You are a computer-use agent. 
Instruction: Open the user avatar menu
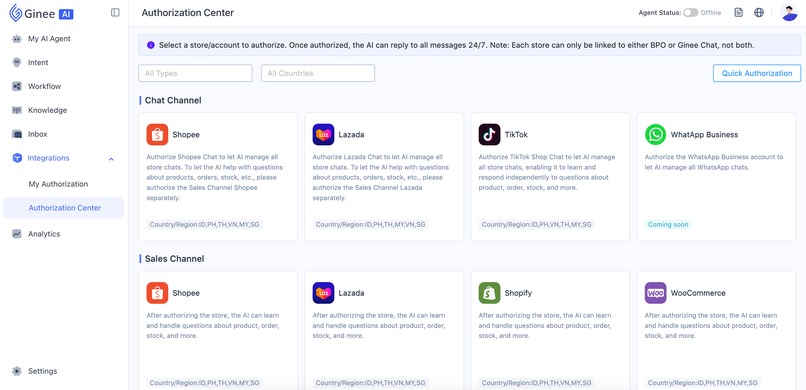[x=789, y=13]
